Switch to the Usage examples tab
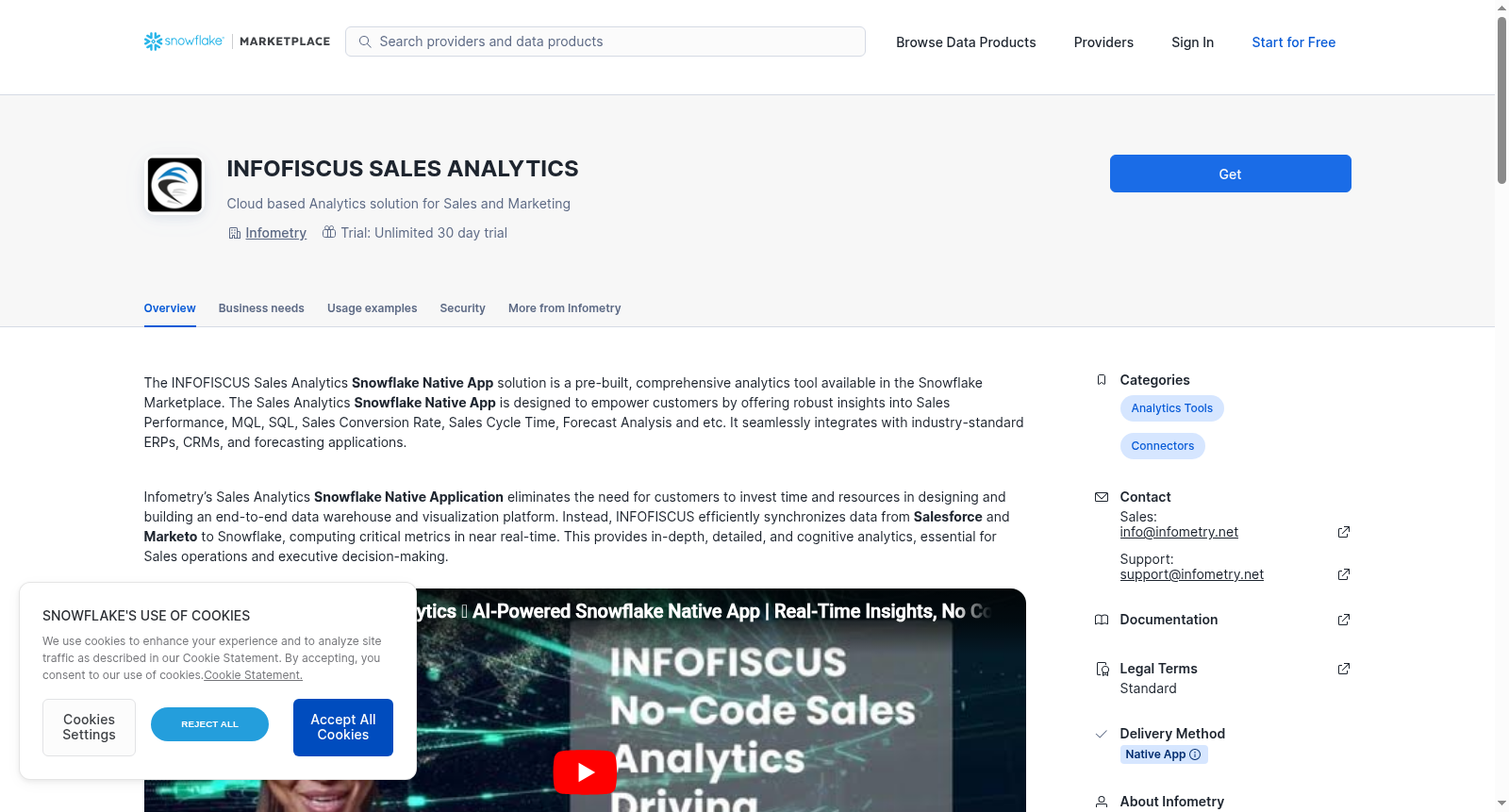Image resolution: width=1509 pixels, height=812 pixels. pyautogui.click(x=372, y=308)
